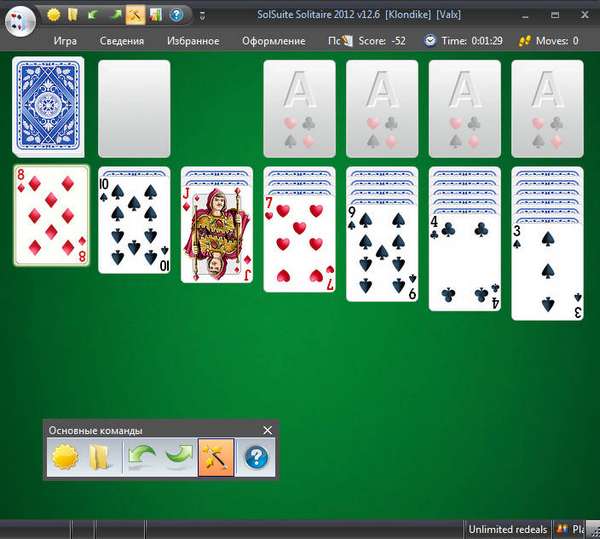Open the folder icon in Основные команды panel
Screen dimensions: 600x539
coord(99,458)
